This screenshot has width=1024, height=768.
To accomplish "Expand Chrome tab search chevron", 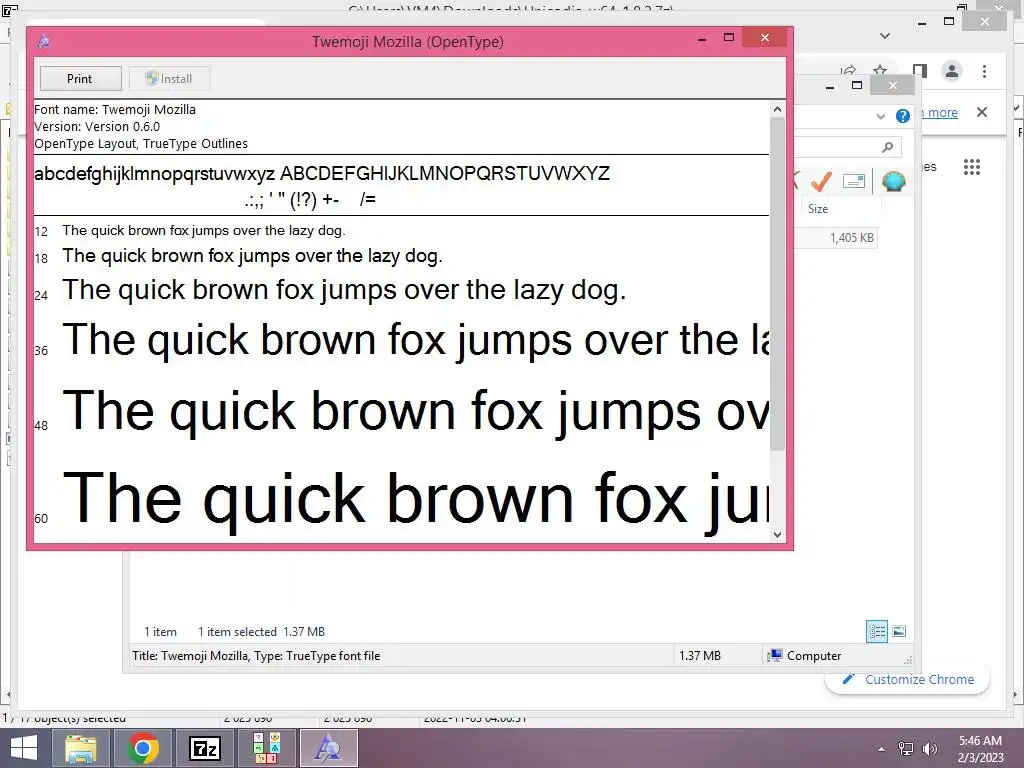I will coord(885,36).
